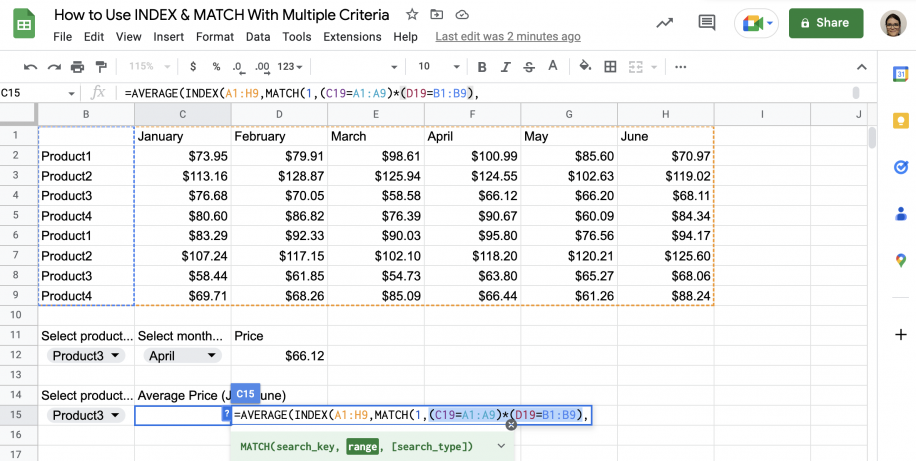Click the Redo icon
The width and height of the screenshot is (916, 461).
tap(54, 67)
